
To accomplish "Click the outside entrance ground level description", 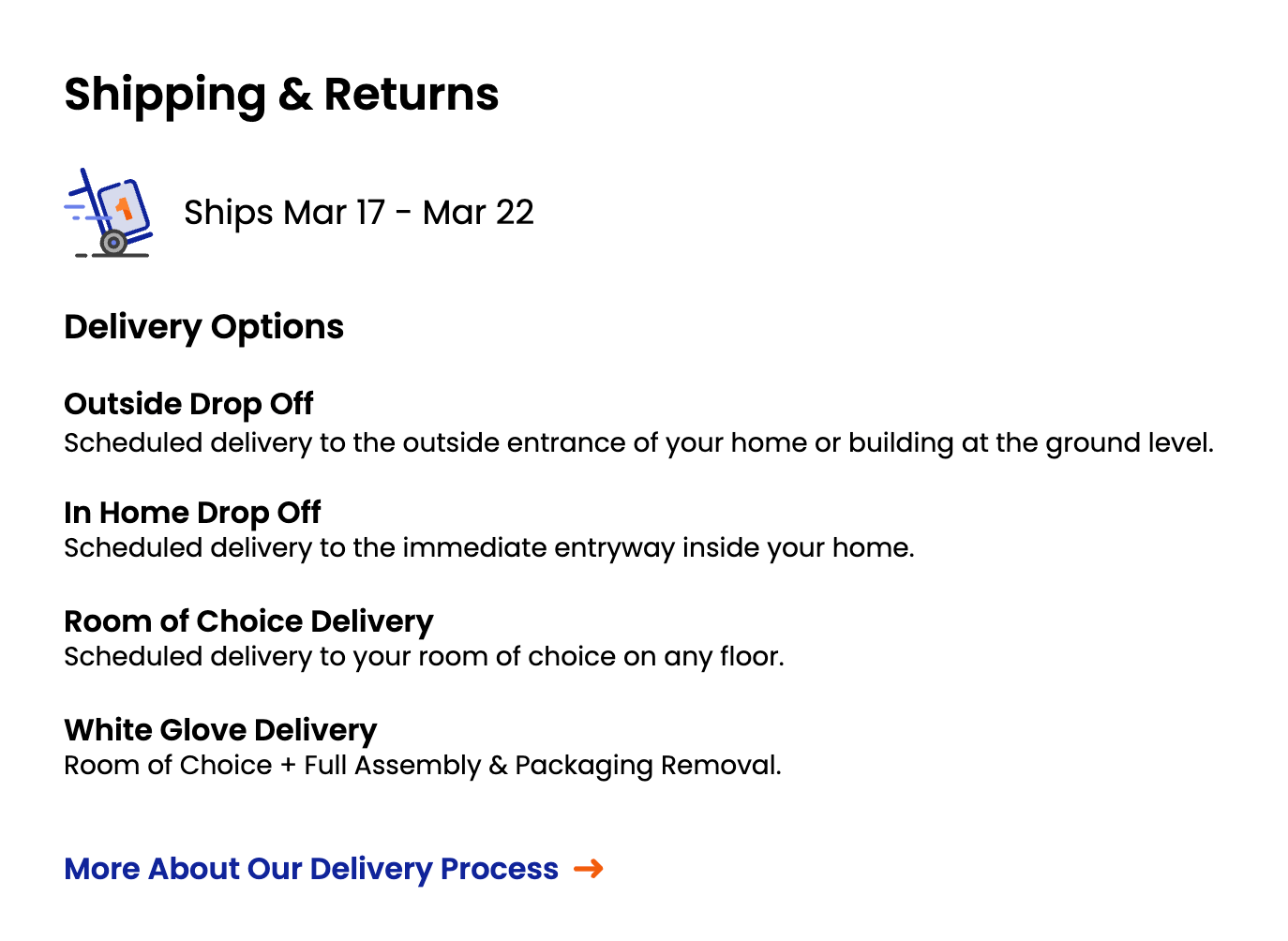I will pos(638,442).
